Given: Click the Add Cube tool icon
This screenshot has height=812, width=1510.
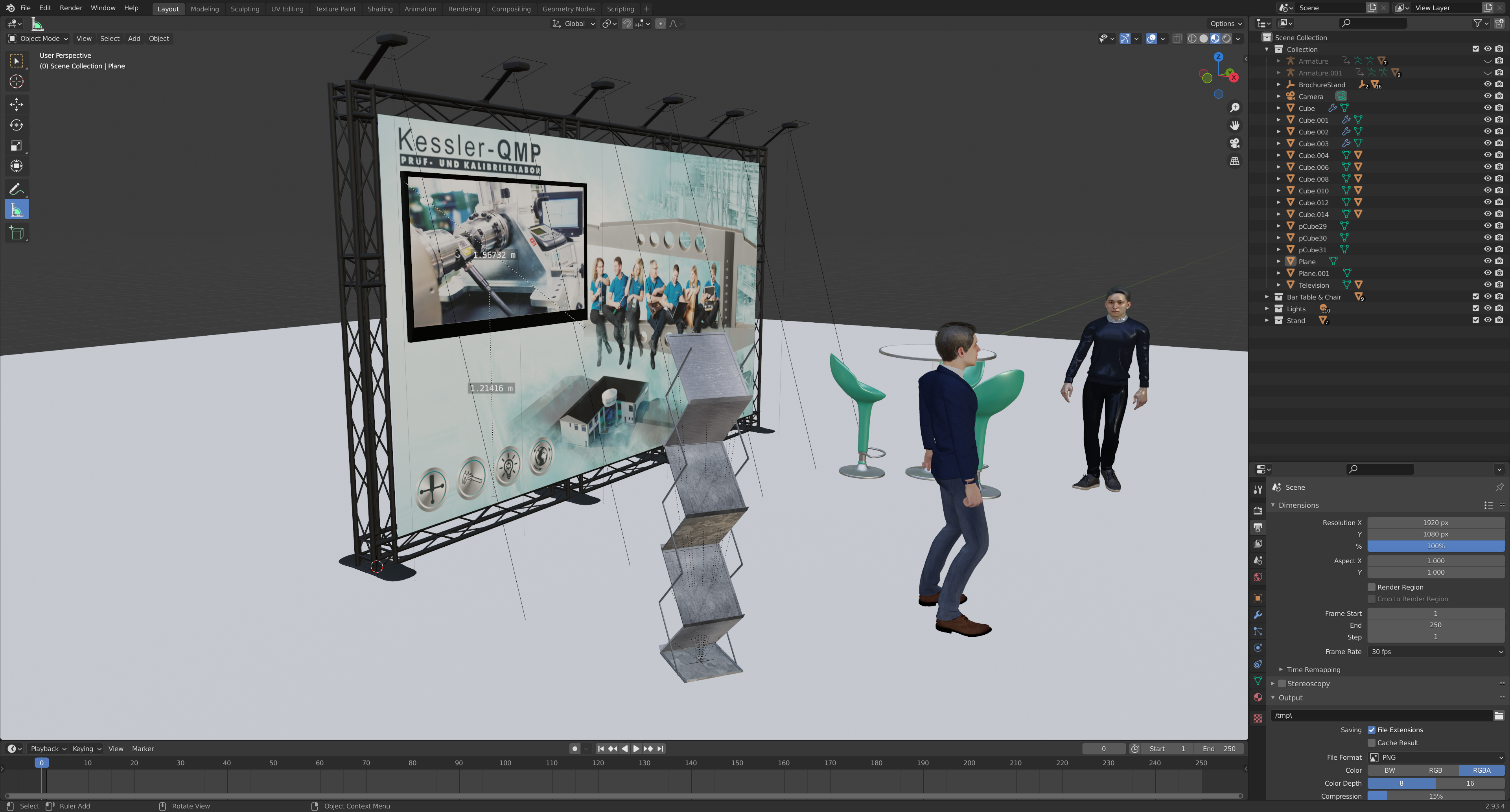Looking at the screenshot, I should tap(17, 233).
